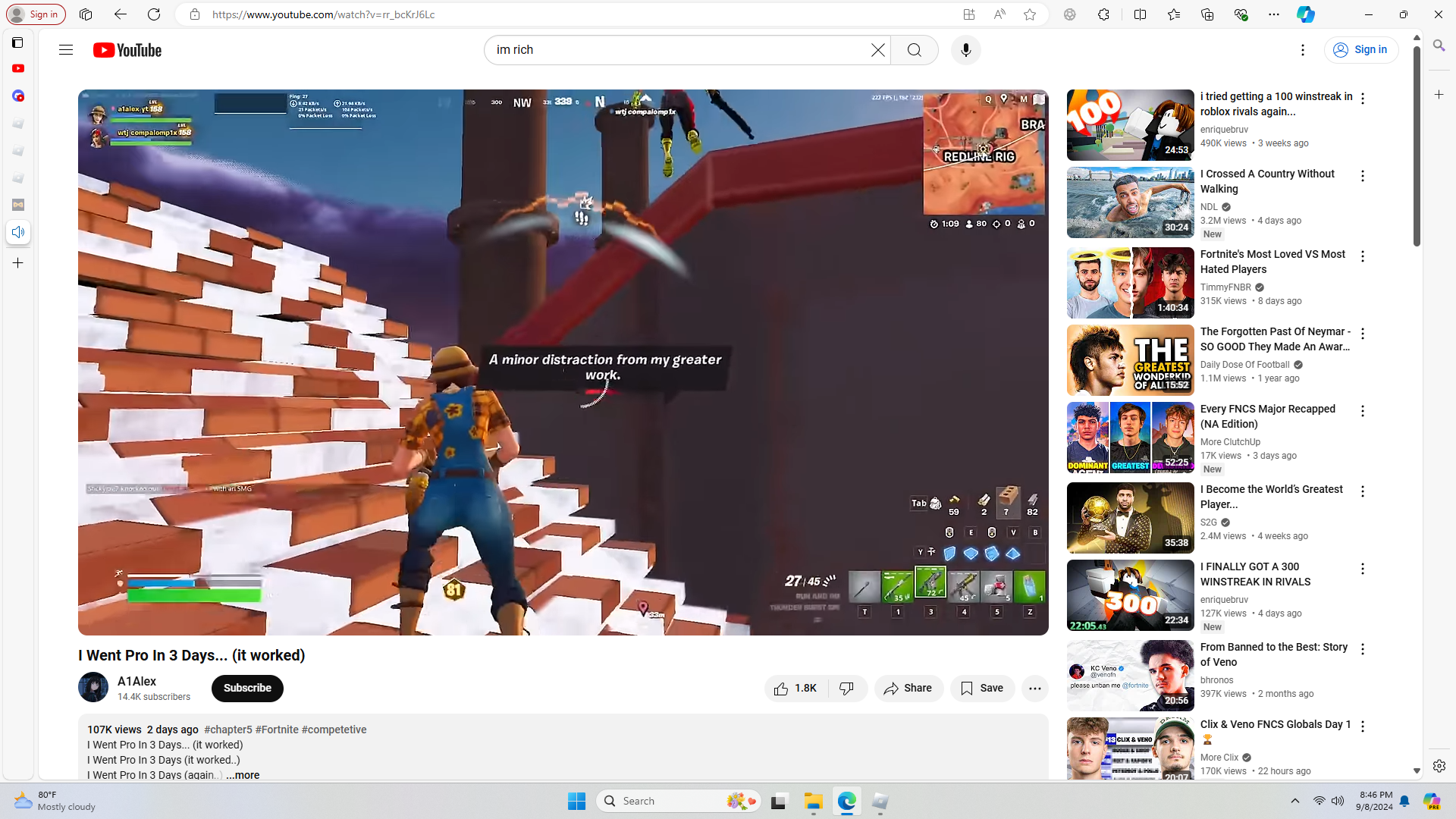Open File Explorer from the taskbar
This screenshot has width=1456, height=819.
(x=813, y=802)
